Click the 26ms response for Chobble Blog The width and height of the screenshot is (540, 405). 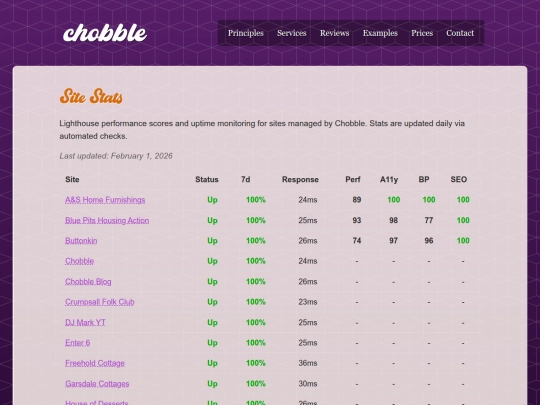coord(308,281)
